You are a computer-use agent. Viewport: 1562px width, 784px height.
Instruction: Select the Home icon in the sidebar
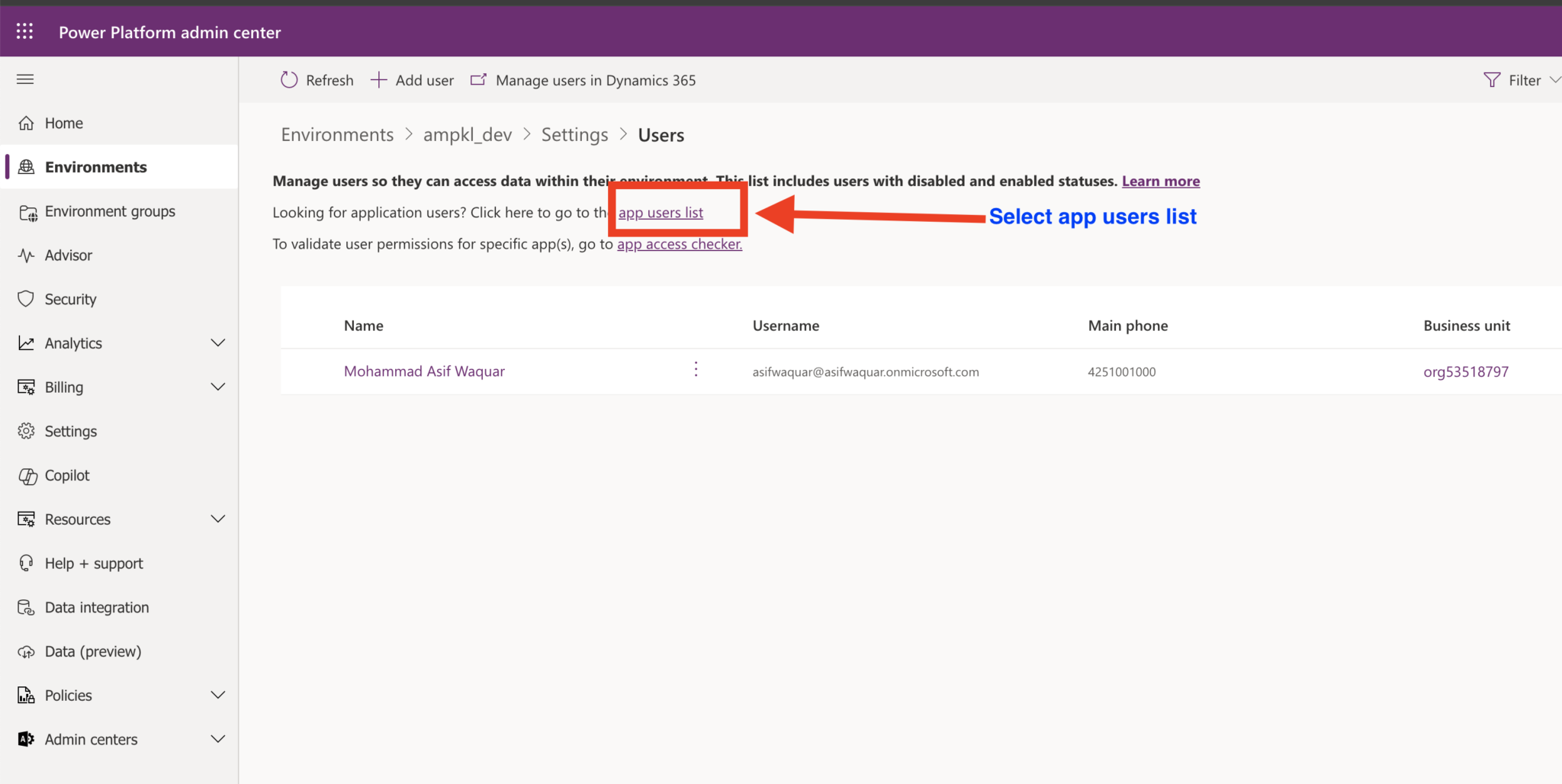(26, 122)
